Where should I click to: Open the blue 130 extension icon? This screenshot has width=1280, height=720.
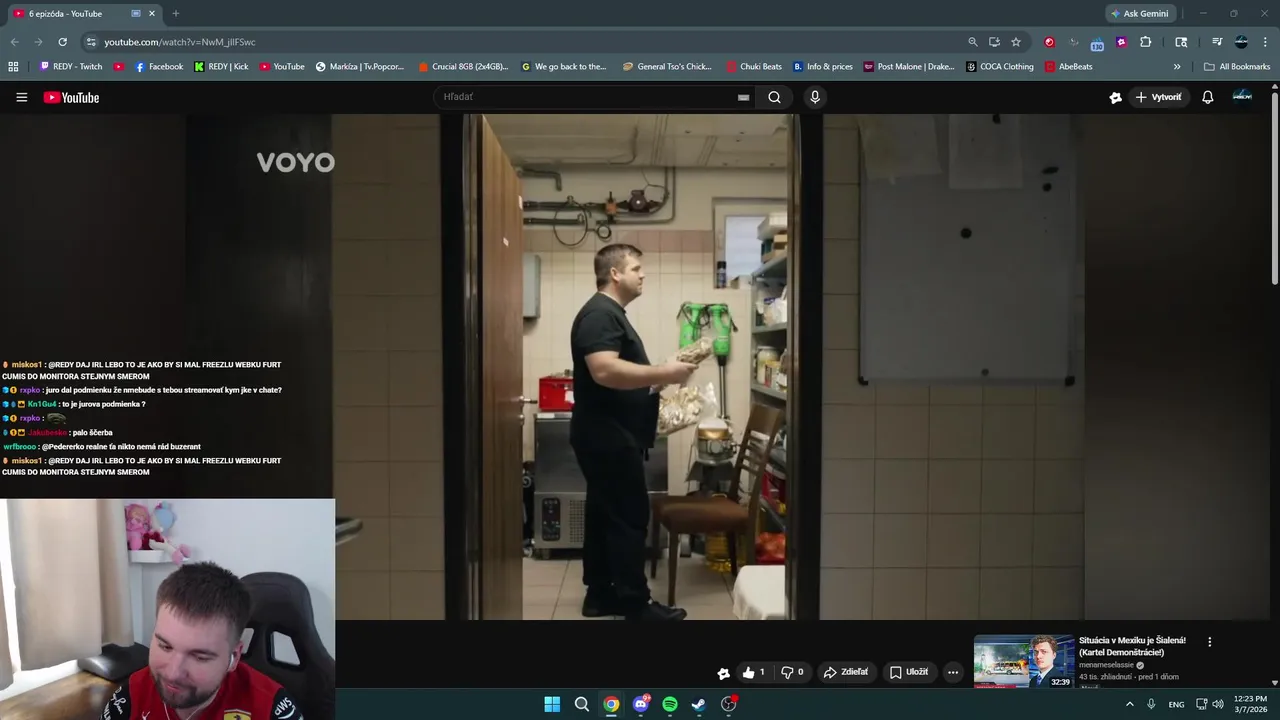pyautogui.click(x=1097, y=43)
